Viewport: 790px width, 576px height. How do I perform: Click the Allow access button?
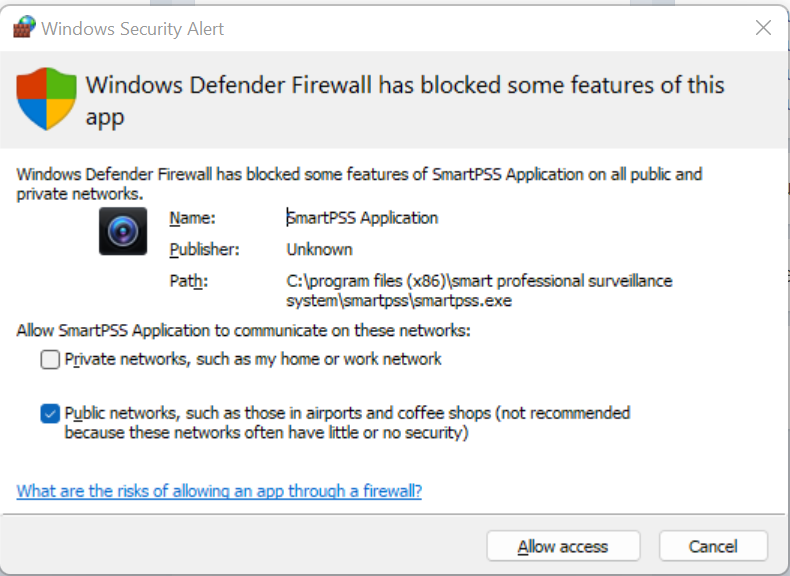click(563, 546)
